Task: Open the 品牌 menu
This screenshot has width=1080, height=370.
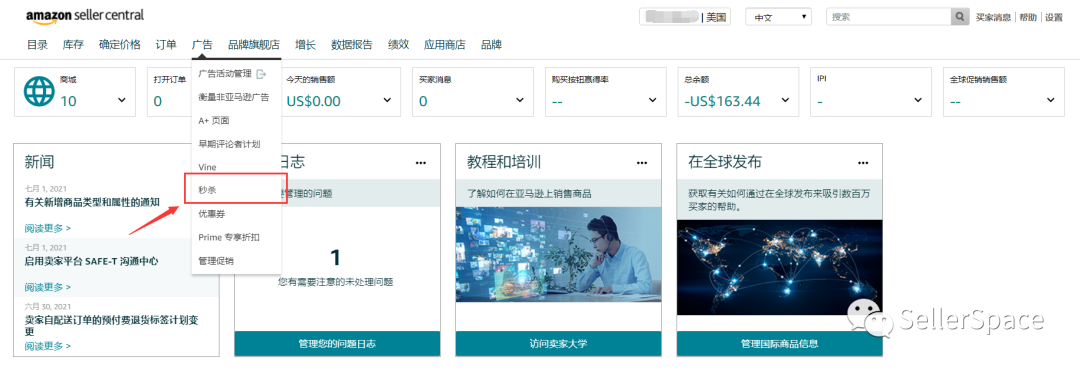Action: [491, 45]
